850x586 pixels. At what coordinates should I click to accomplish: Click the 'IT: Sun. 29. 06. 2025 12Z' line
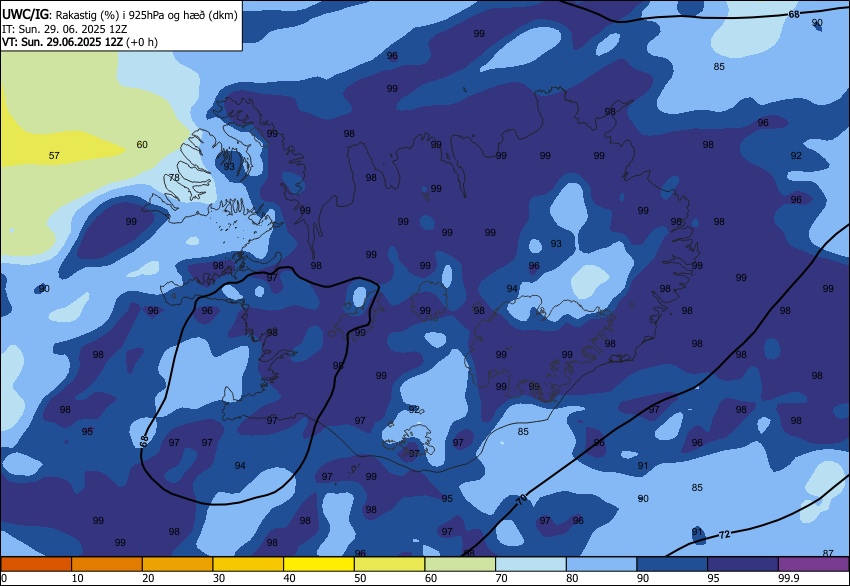(x=65, y=29)
